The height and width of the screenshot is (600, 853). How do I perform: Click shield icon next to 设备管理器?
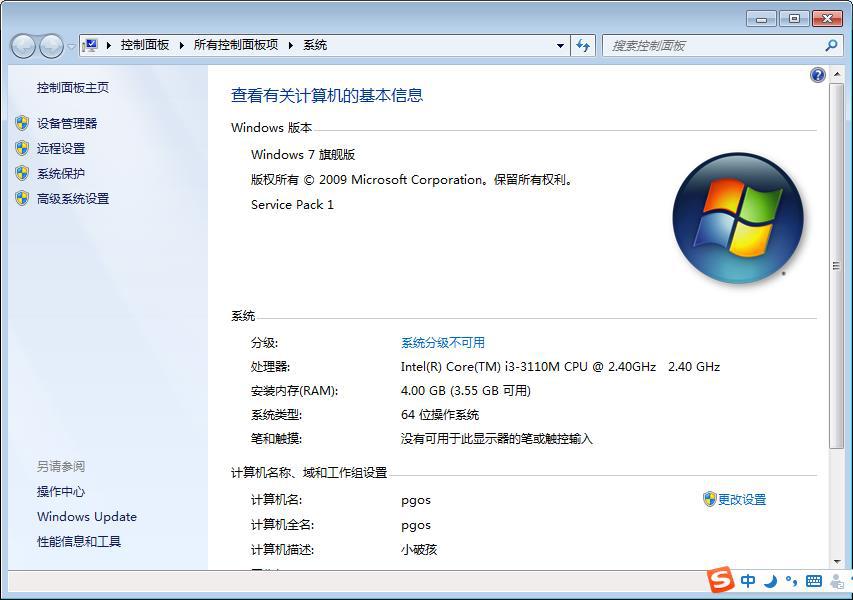click(22, 123)
